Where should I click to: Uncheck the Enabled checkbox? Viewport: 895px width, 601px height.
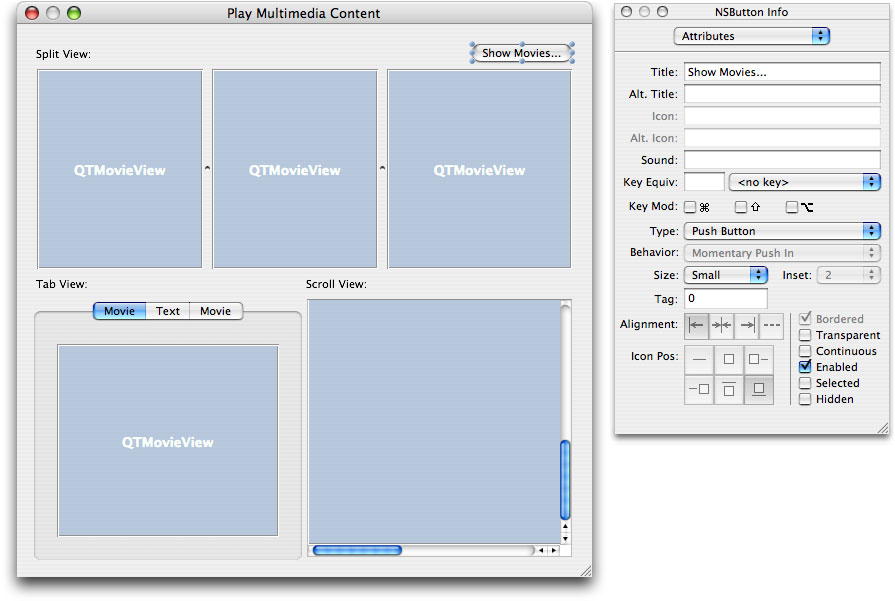coord(805,367)
